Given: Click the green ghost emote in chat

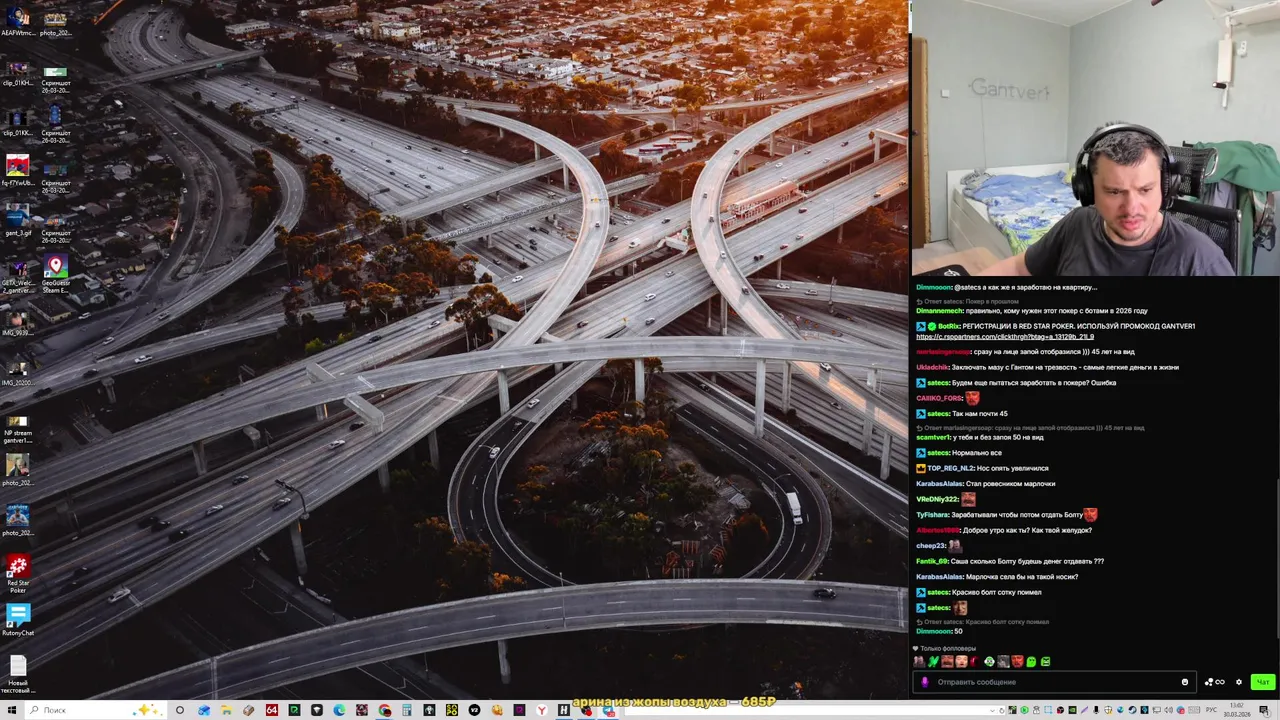Looking at the screenshot, I should 1031,662.
